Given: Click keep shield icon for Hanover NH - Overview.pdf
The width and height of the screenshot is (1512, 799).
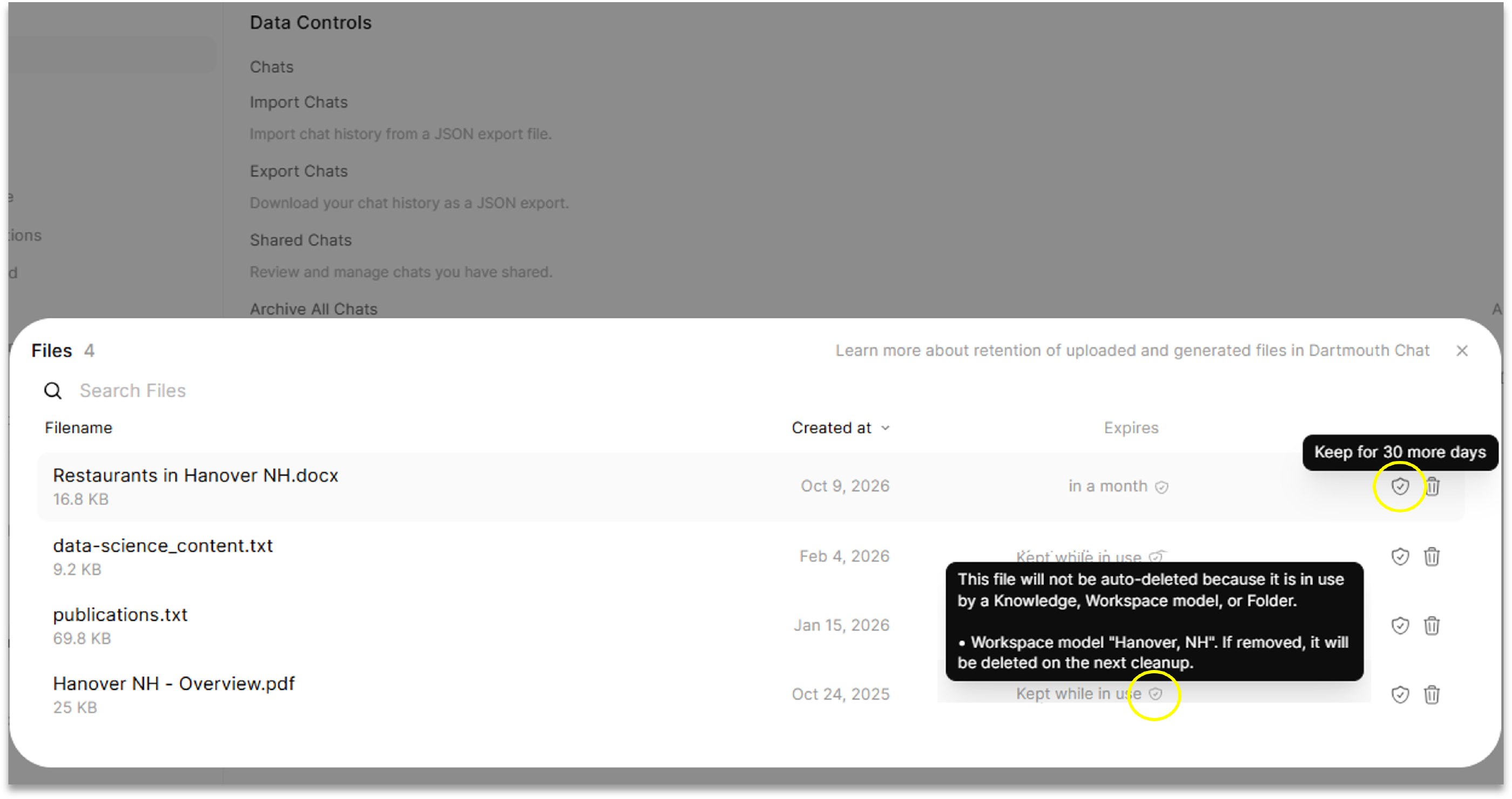Looking at the screenshot, I should 1400,695.
